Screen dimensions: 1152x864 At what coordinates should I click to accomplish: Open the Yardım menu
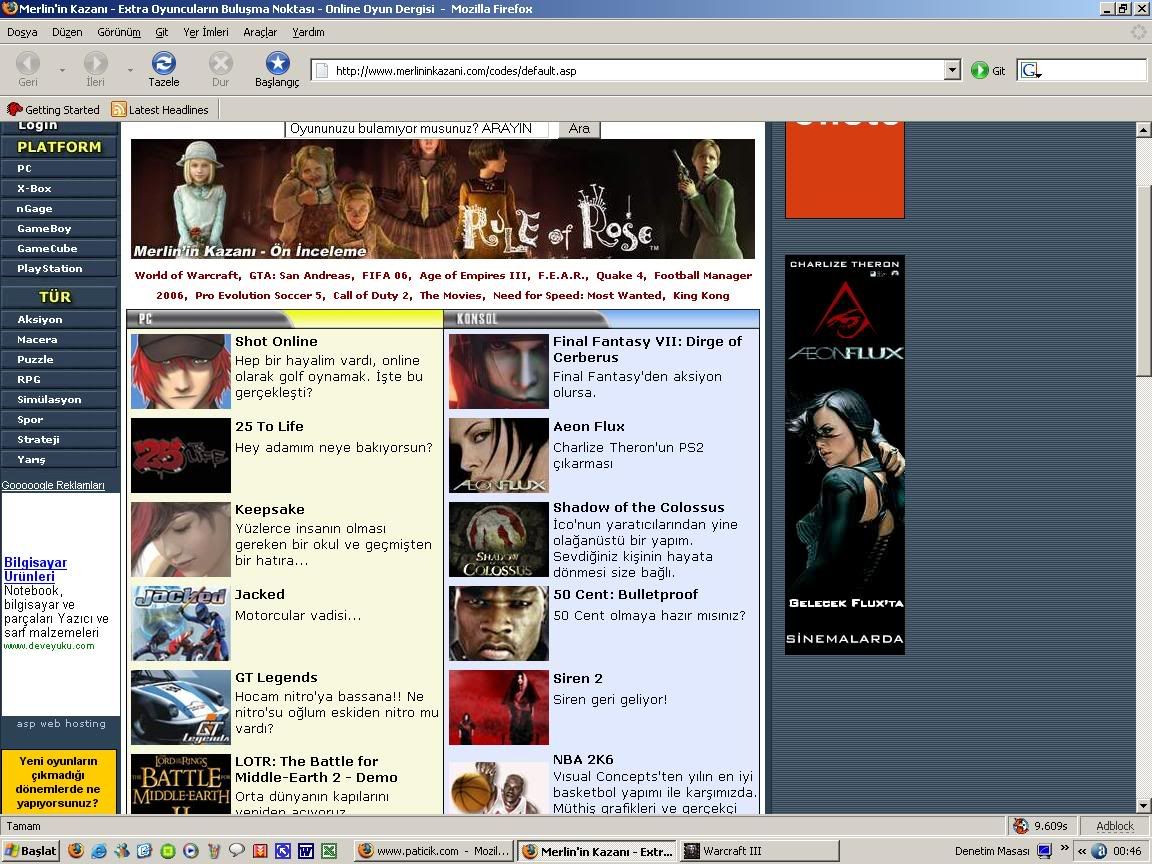(x=309, y=32)
